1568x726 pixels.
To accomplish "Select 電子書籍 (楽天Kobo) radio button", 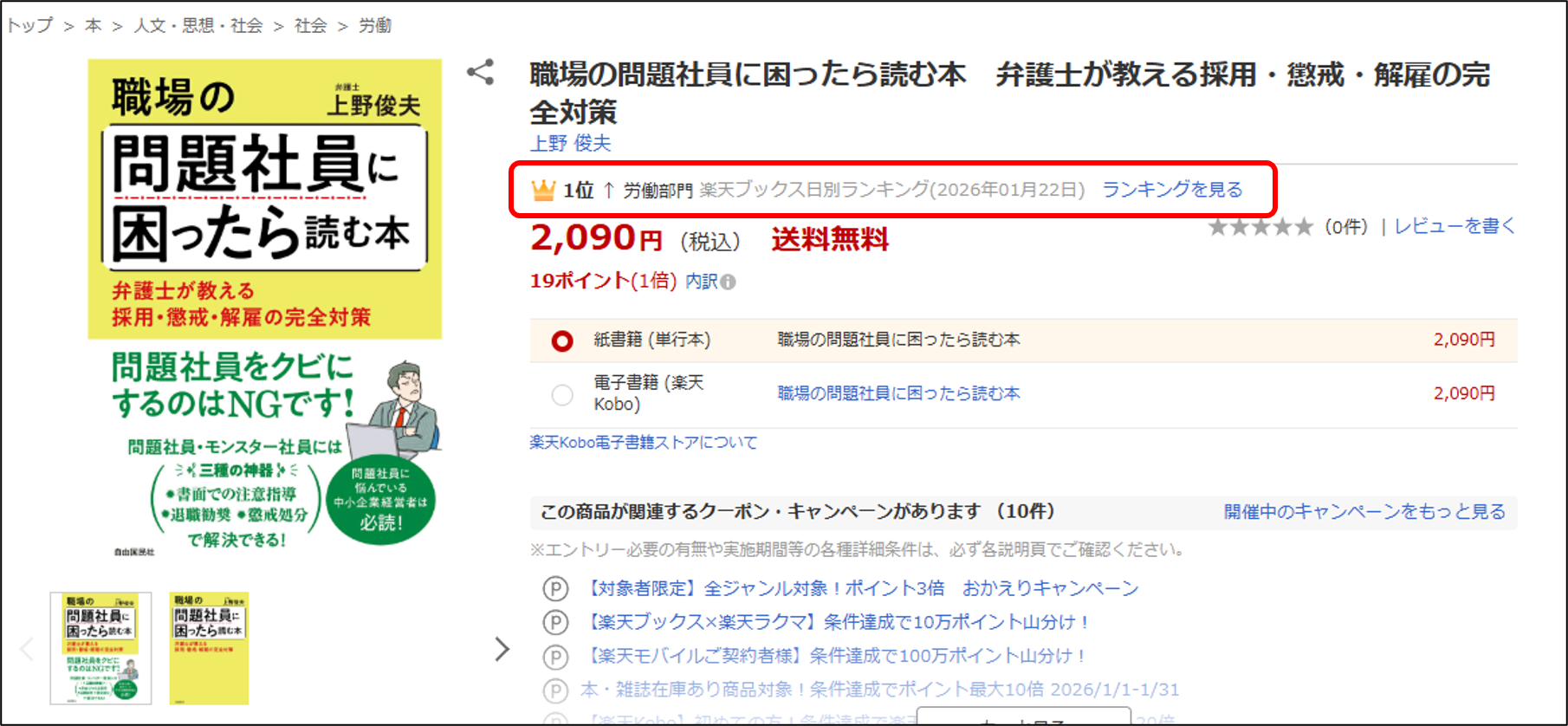I will point(562,394).
